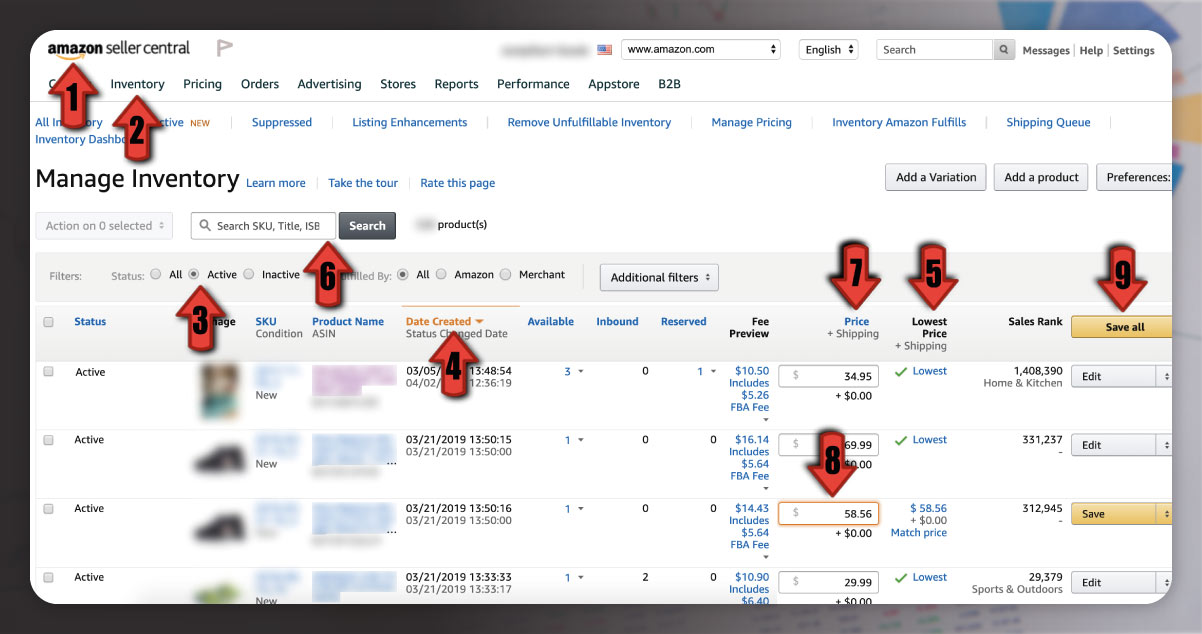Check the box for the 34.95 priced row
The height and width of the screenshot is (634, 1202).
[x=49, y=371]
